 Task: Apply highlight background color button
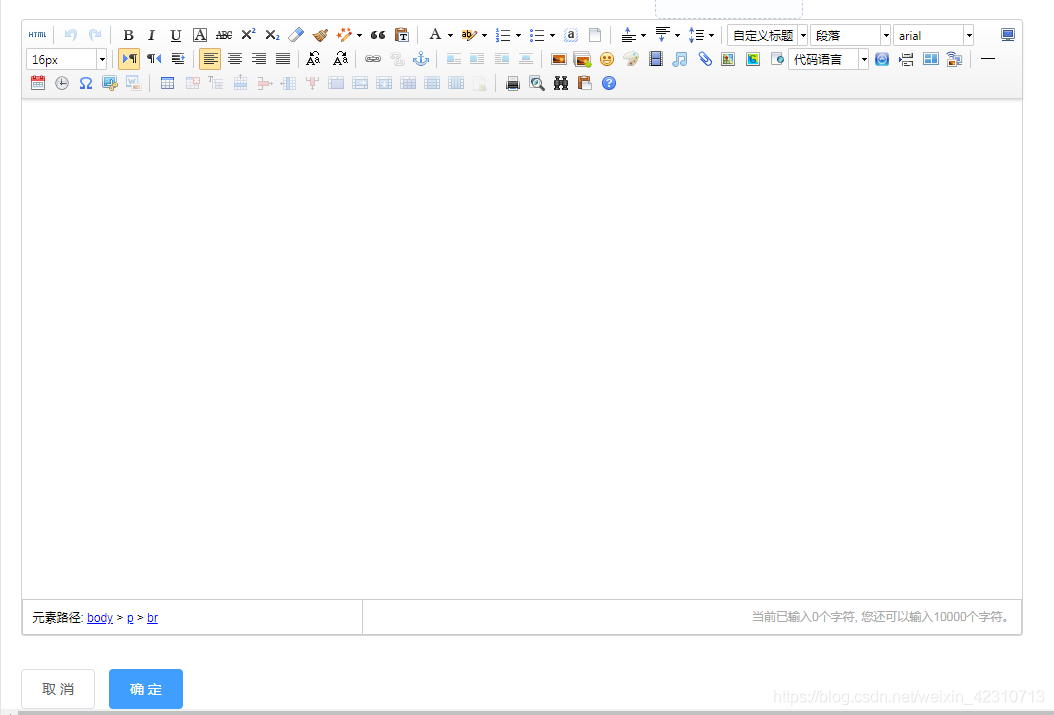point(469,35)
